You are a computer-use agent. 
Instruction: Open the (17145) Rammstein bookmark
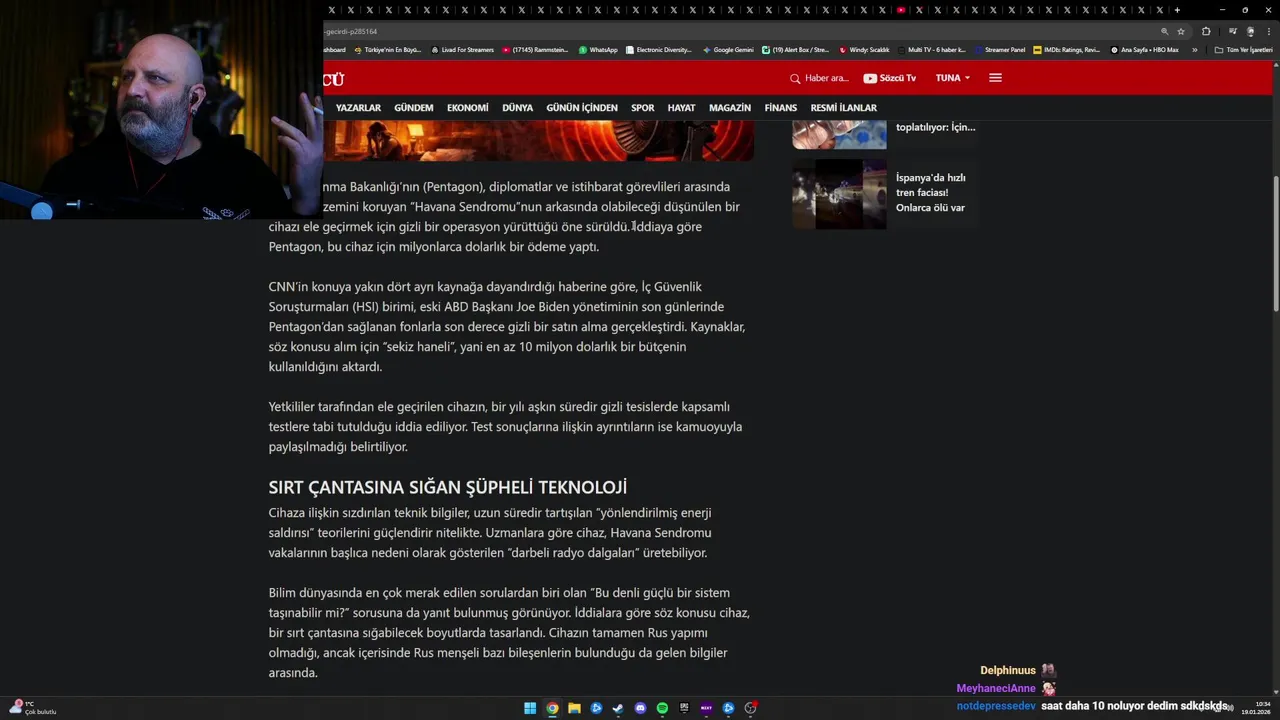(x=535, y=50)
